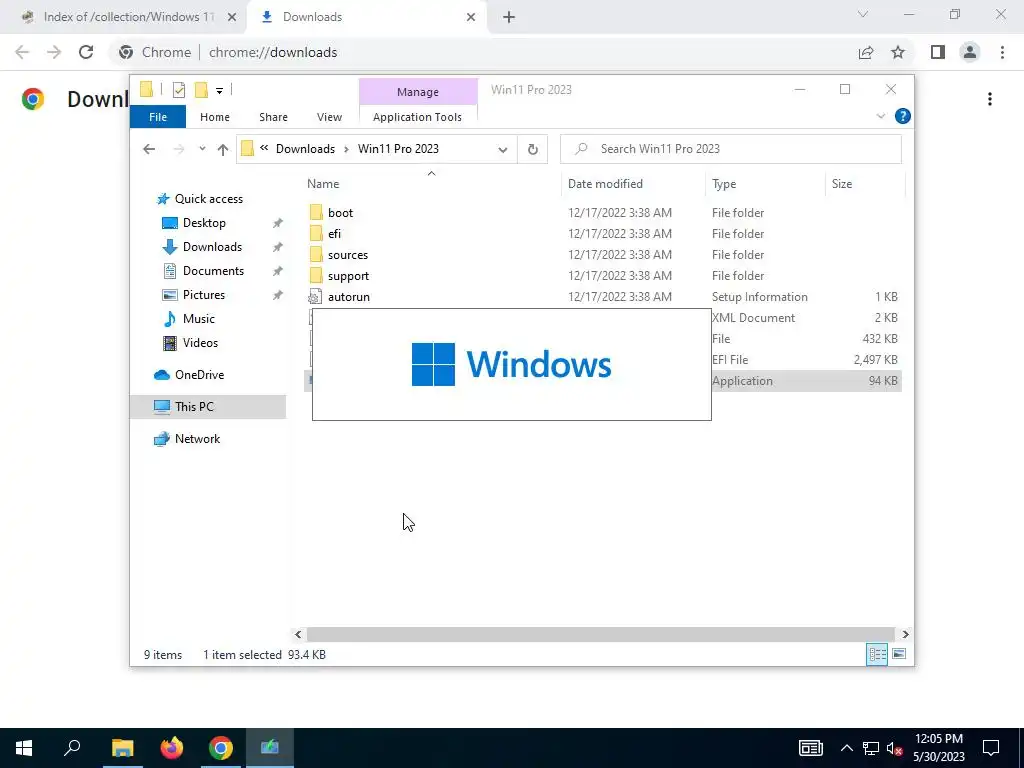Open the Application Tools tab

tap(417, 117)
